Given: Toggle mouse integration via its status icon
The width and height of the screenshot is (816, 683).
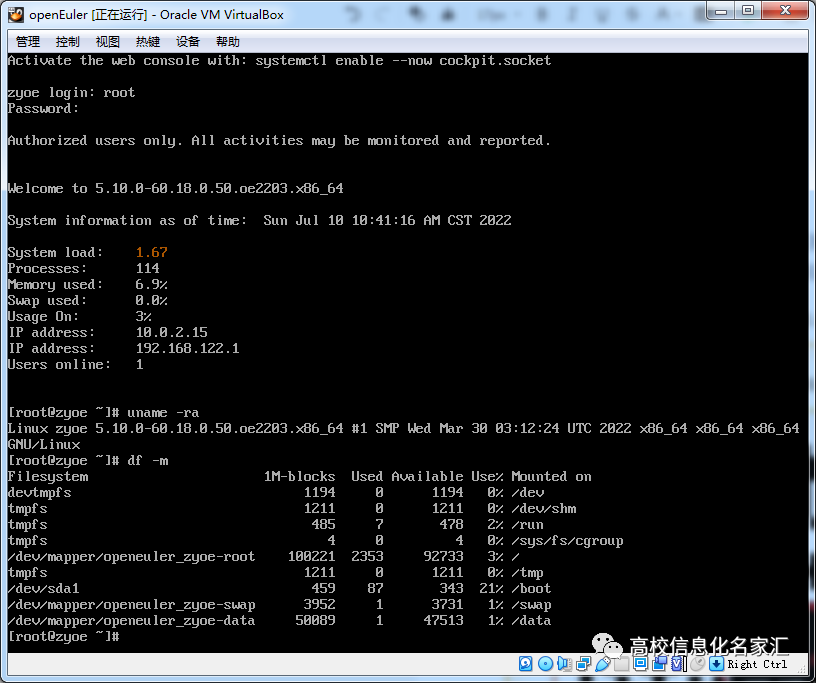Looking at the screenshot, I should (x=698, y=665).
